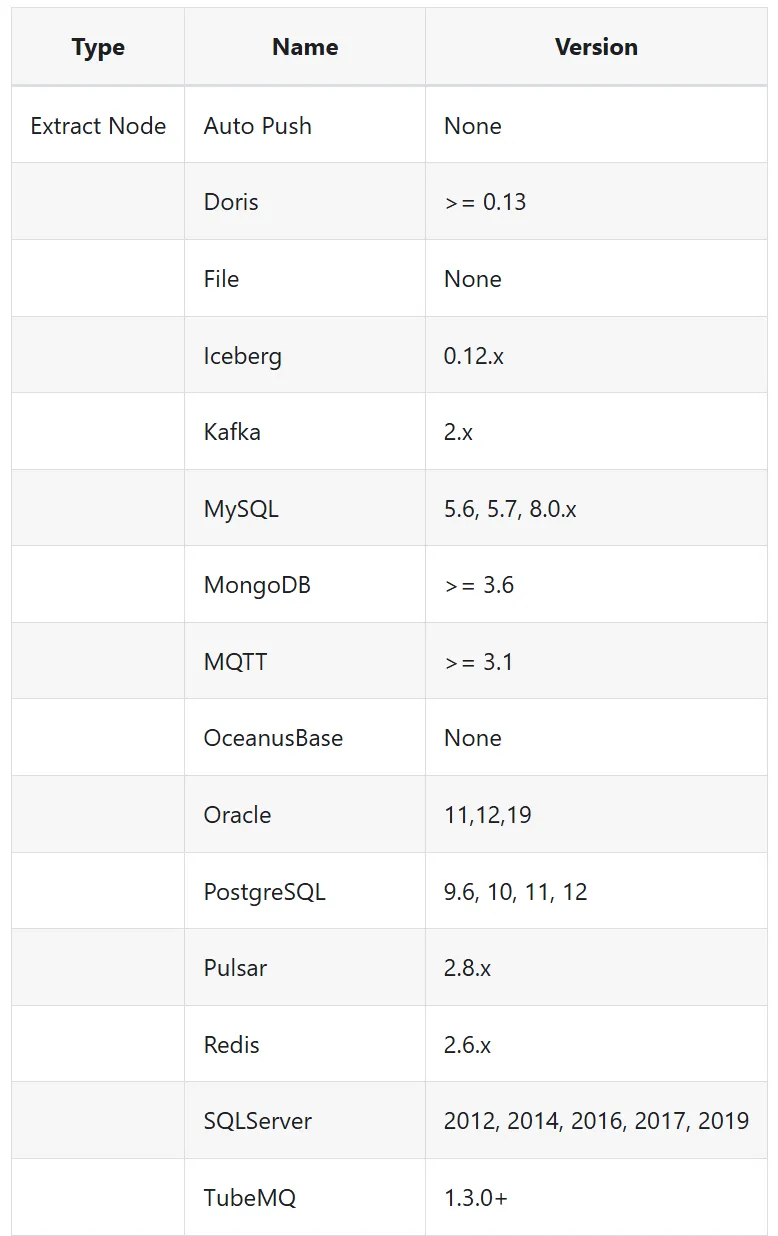Select the OceanusBase name cell
Screen dimensions: 778x1236
(273, 738)
